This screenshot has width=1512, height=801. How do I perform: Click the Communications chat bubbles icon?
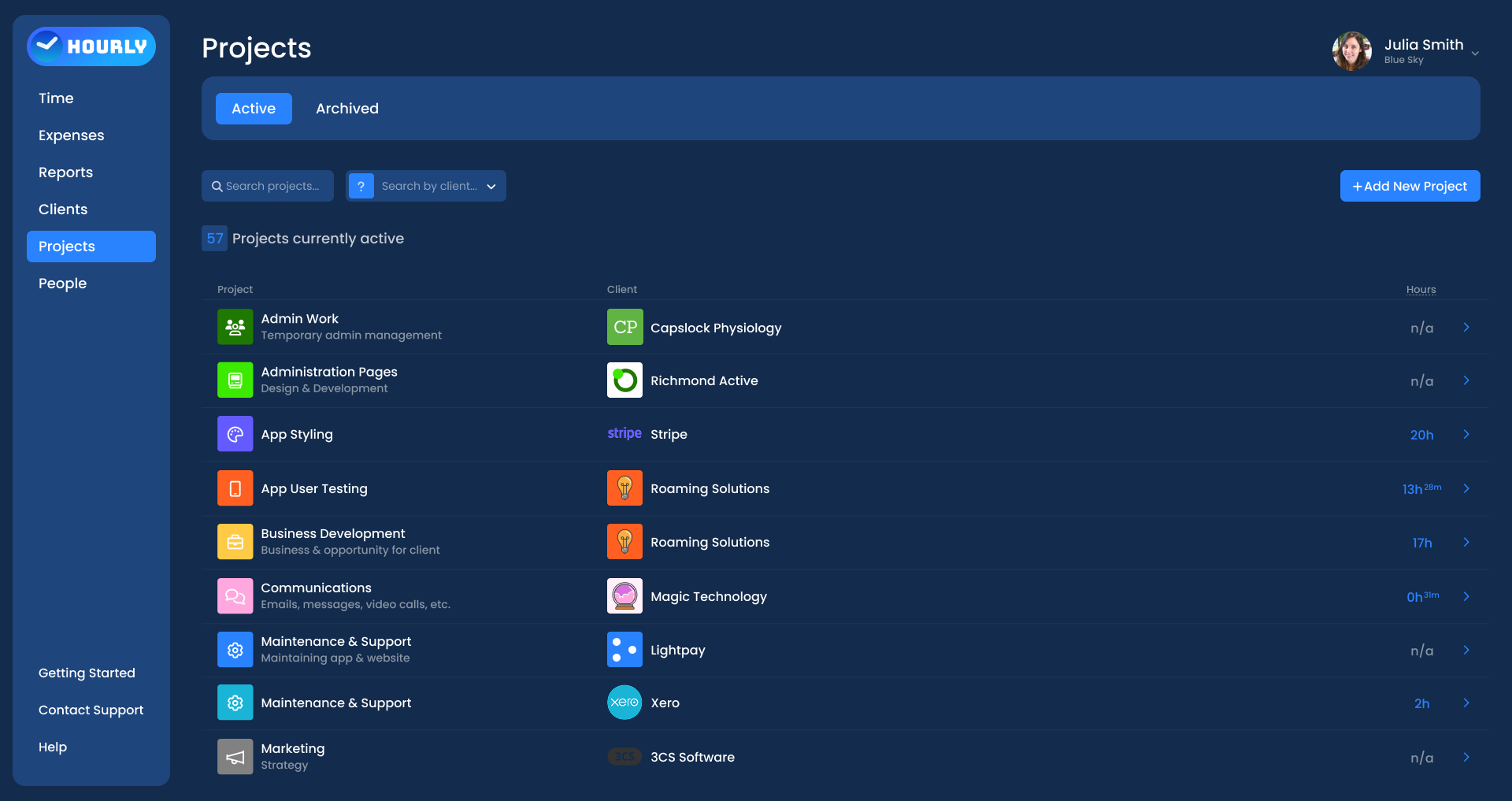[x=235, y=596]
